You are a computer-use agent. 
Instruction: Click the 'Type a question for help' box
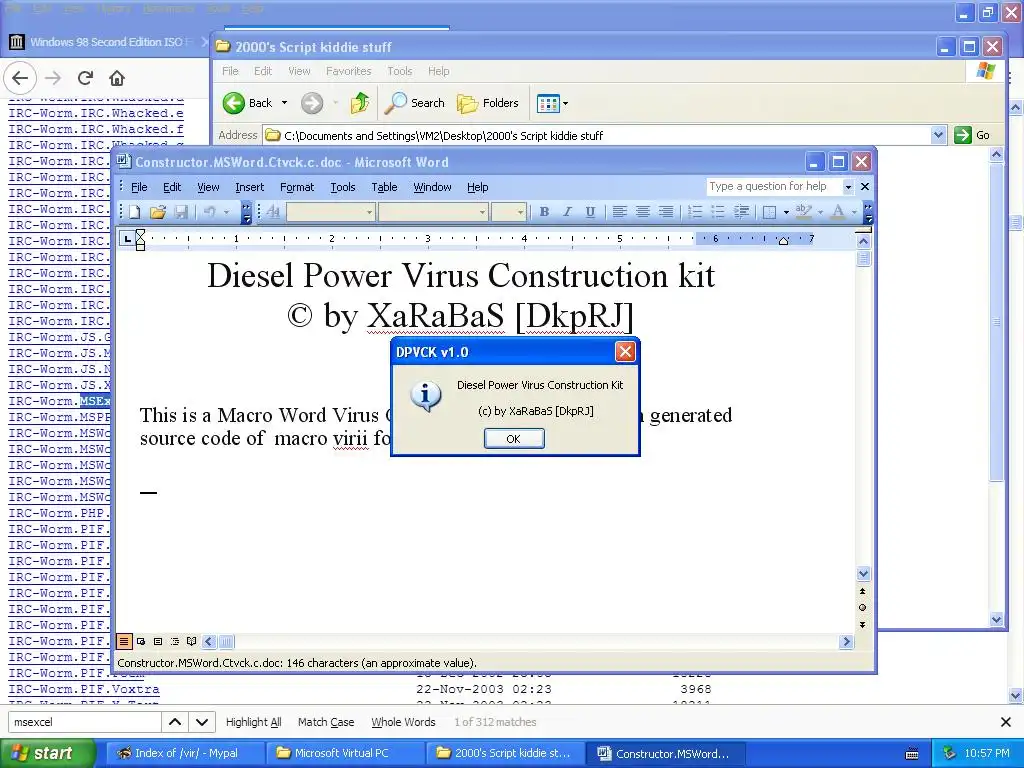coord(773,186)
